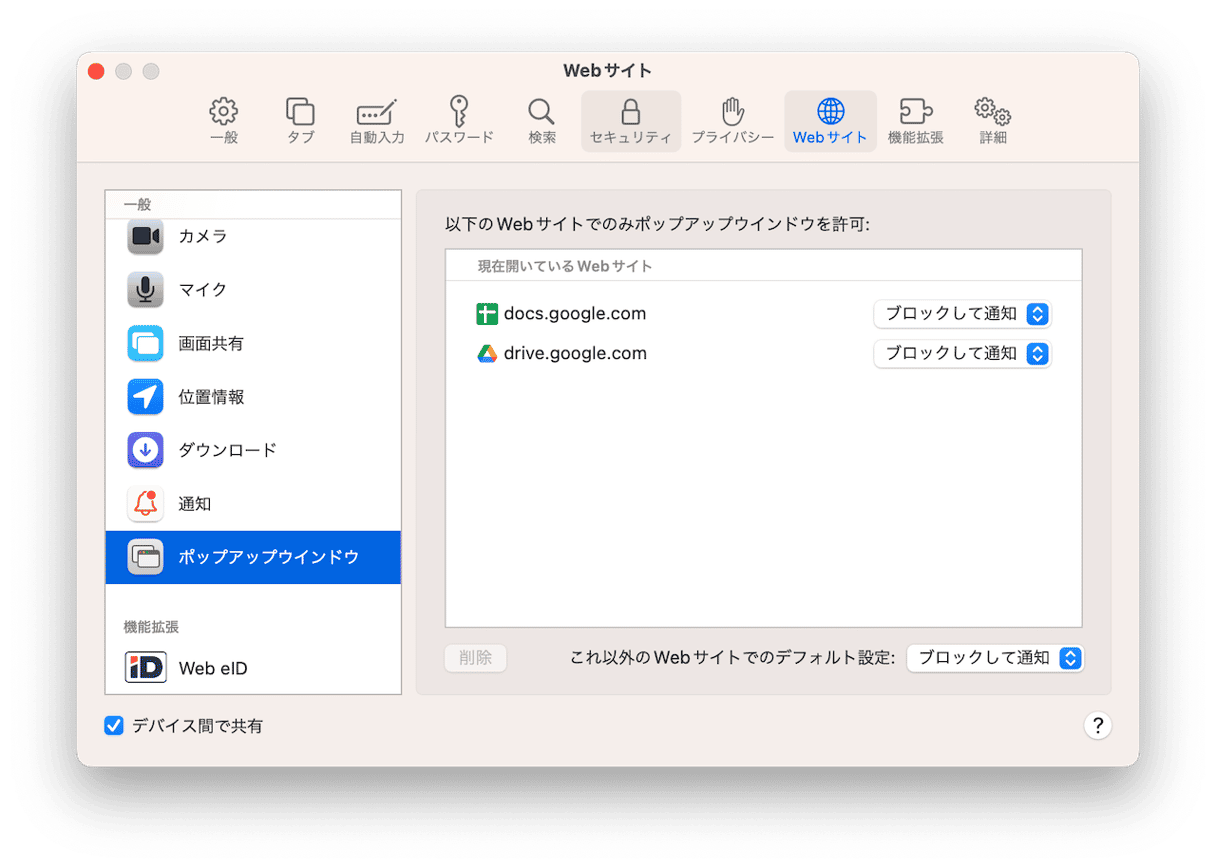The height and width of the screenshot is (868, 1216).
Task: Open the 自動入力 (AutoFill) pane
Action: (x=377, y=121)
